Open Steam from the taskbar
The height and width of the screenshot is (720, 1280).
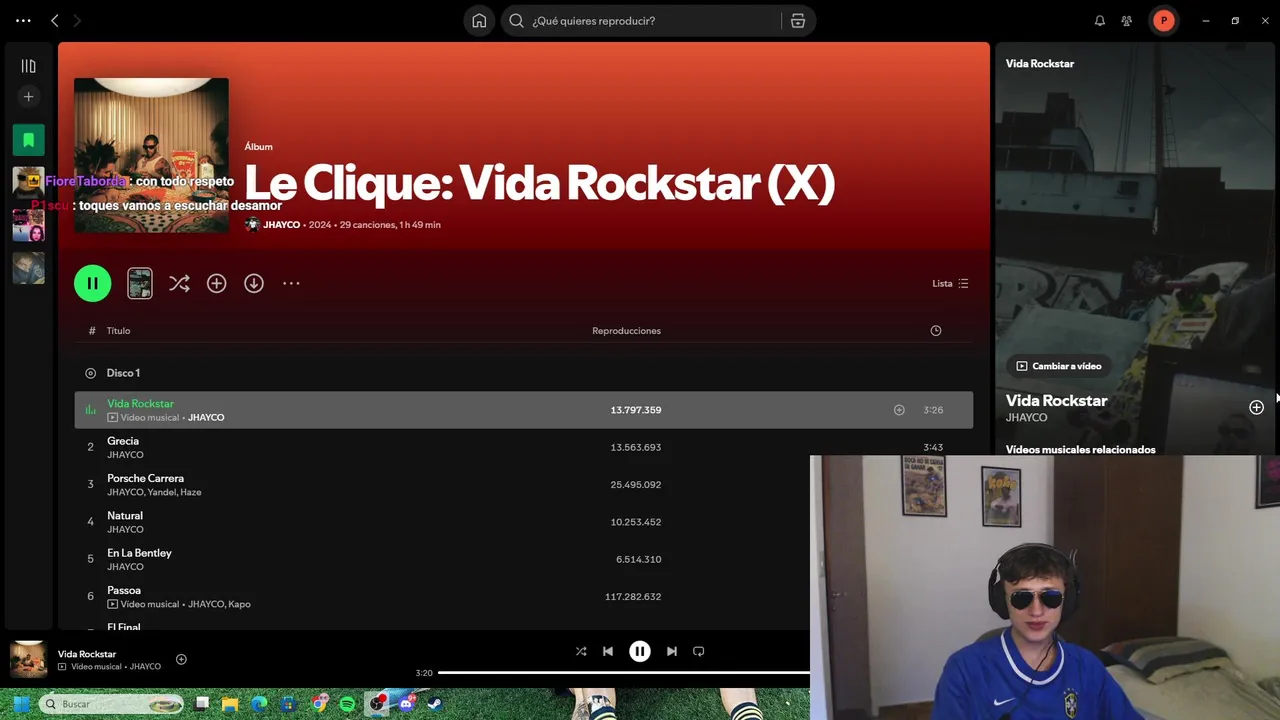tap(435, 704)
